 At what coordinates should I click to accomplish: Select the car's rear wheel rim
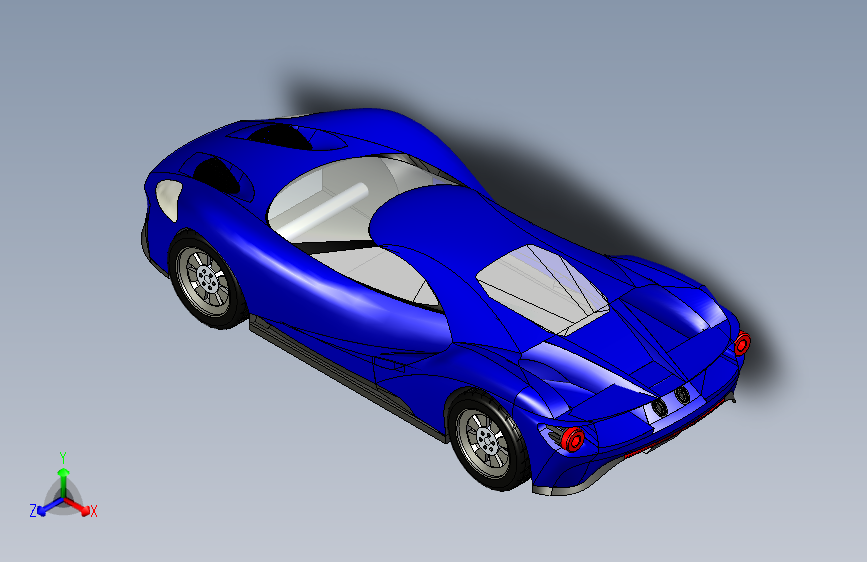[x=485, y=441]
